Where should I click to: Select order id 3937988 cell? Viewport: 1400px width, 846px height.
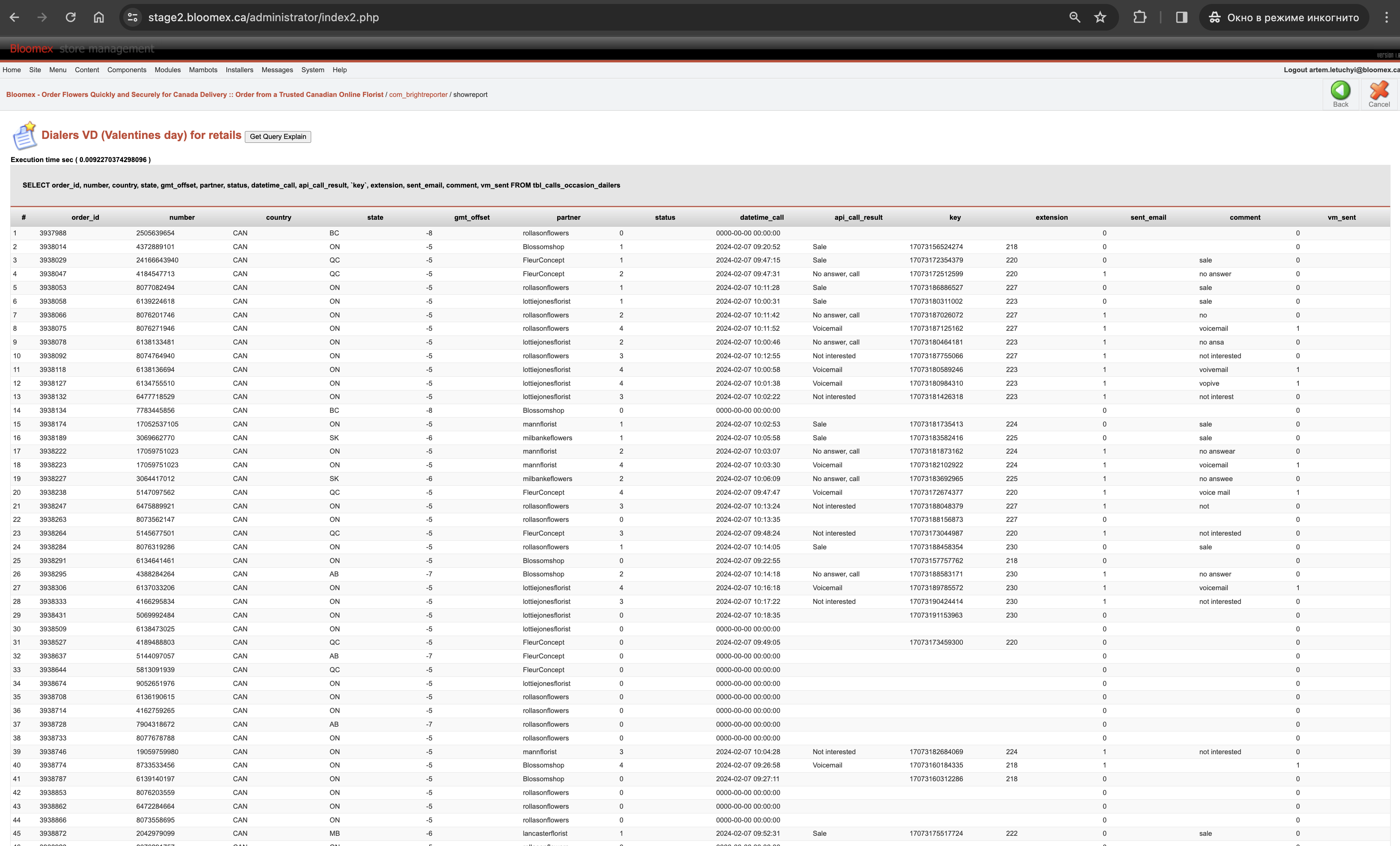coord(53,233)
